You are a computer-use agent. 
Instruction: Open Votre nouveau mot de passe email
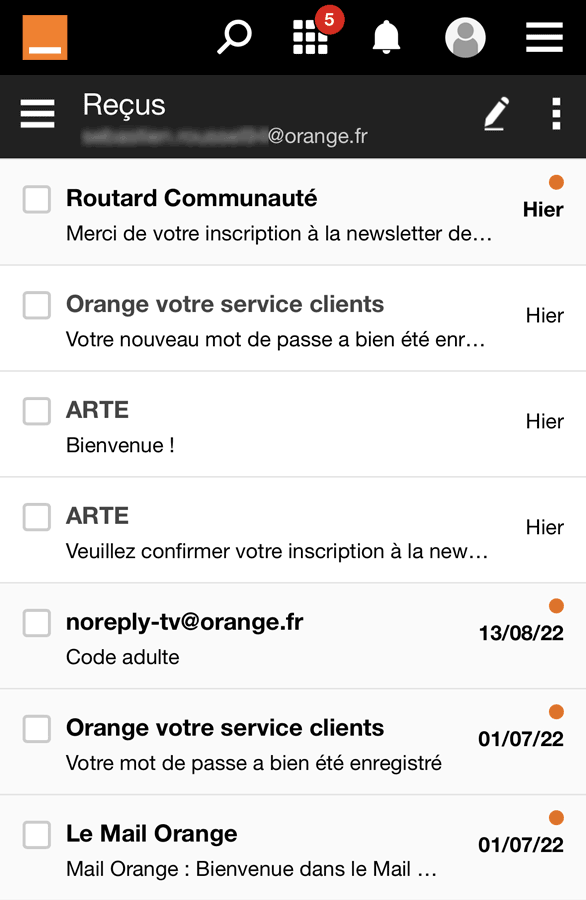[293, 318]
